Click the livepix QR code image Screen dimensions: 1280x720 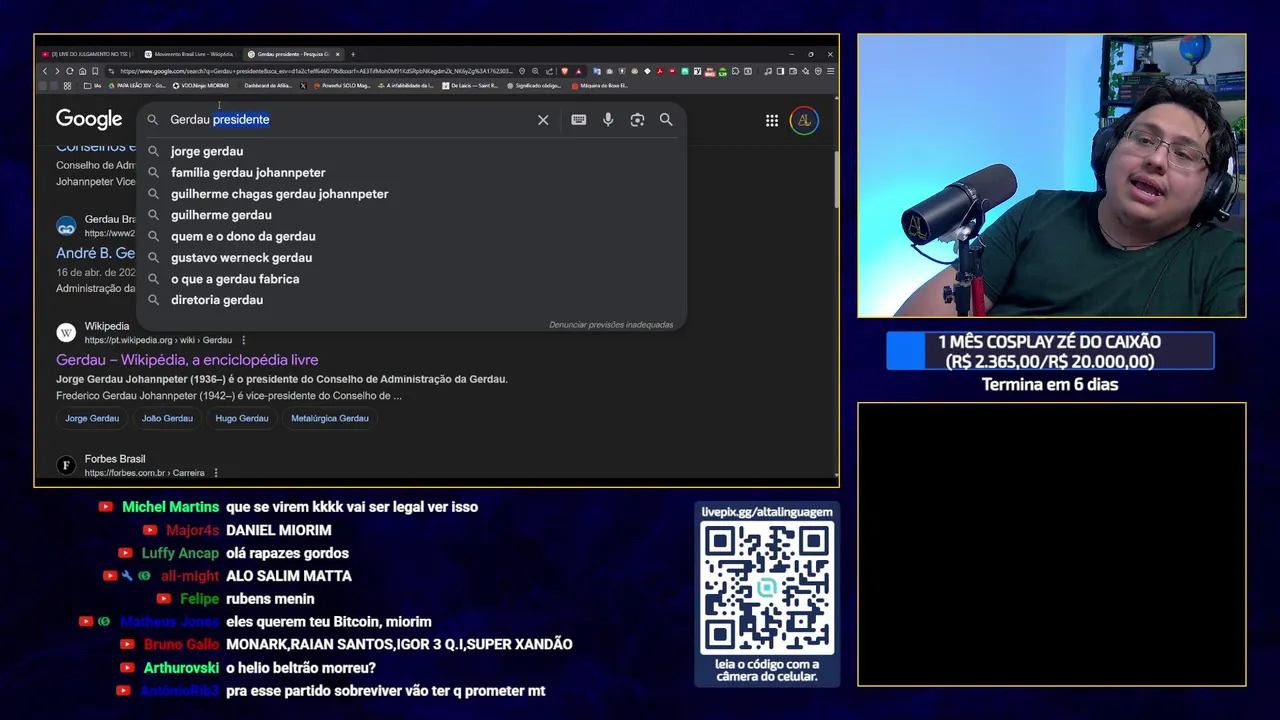[767, 588]
